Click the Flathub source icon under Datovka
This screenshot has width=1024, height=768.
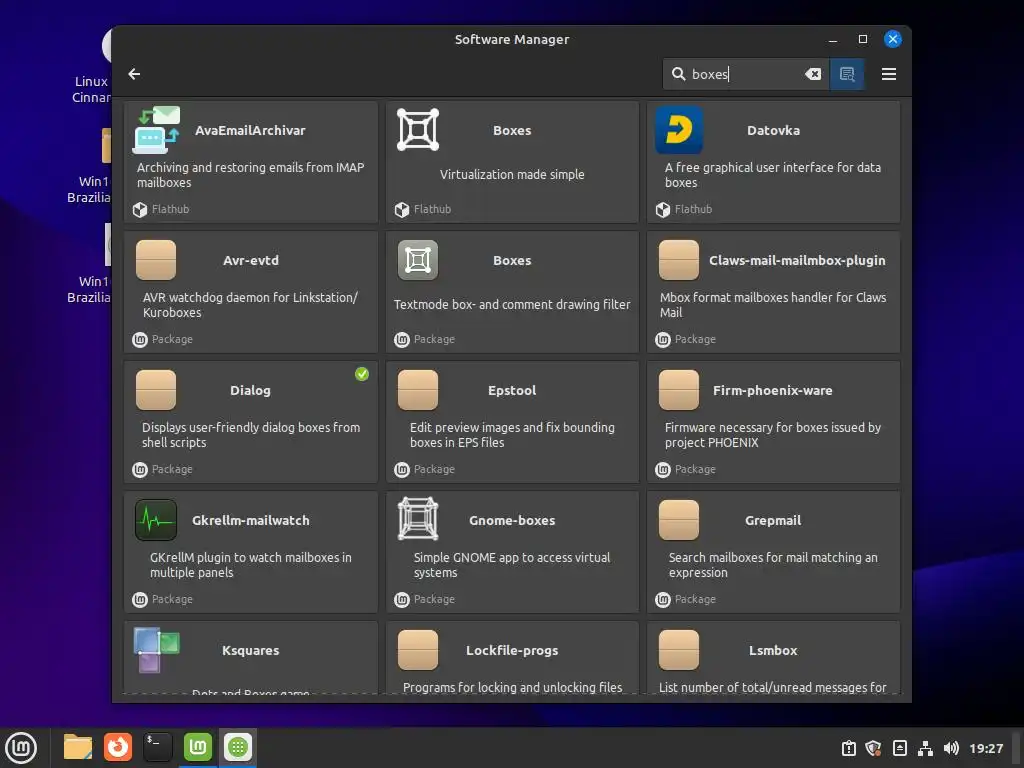(x=663, y=209)
